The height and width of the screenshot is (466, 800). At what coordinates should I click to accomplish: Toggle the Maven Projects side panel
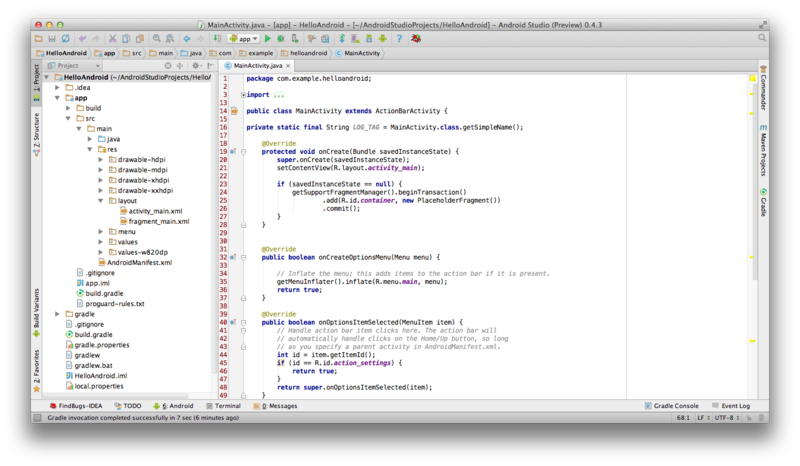(763, 150)
